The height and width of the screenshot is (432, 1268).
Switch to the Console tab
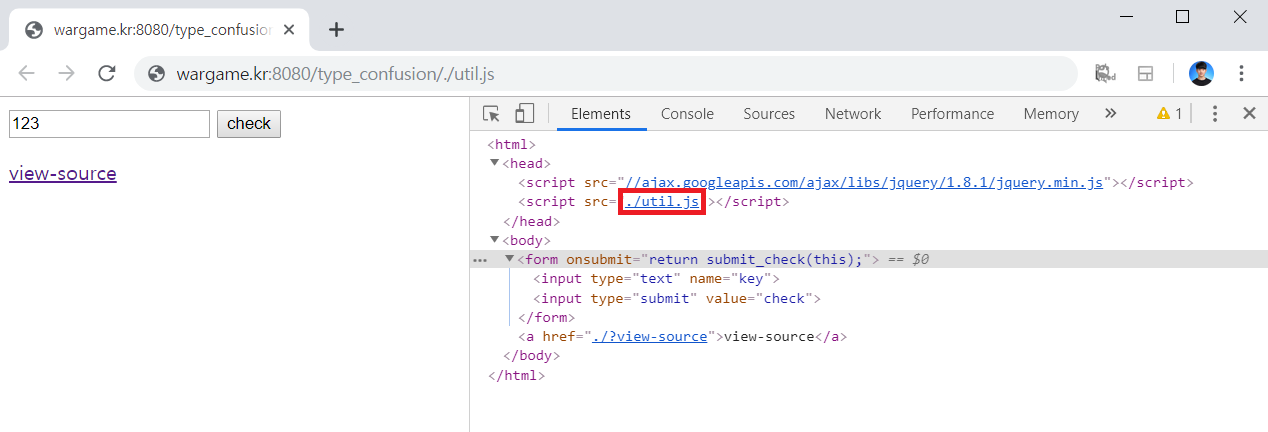688,114
